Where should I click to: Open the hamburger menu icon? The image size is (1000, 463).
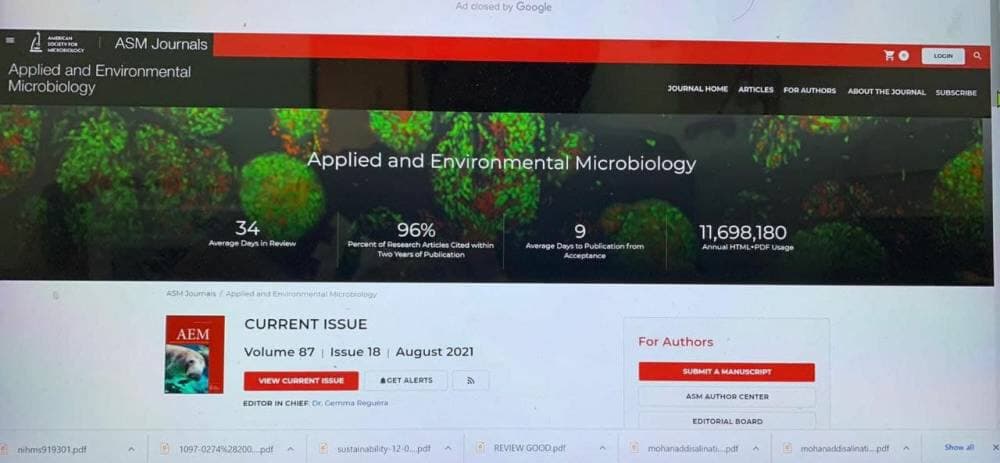tap(10, 40)
